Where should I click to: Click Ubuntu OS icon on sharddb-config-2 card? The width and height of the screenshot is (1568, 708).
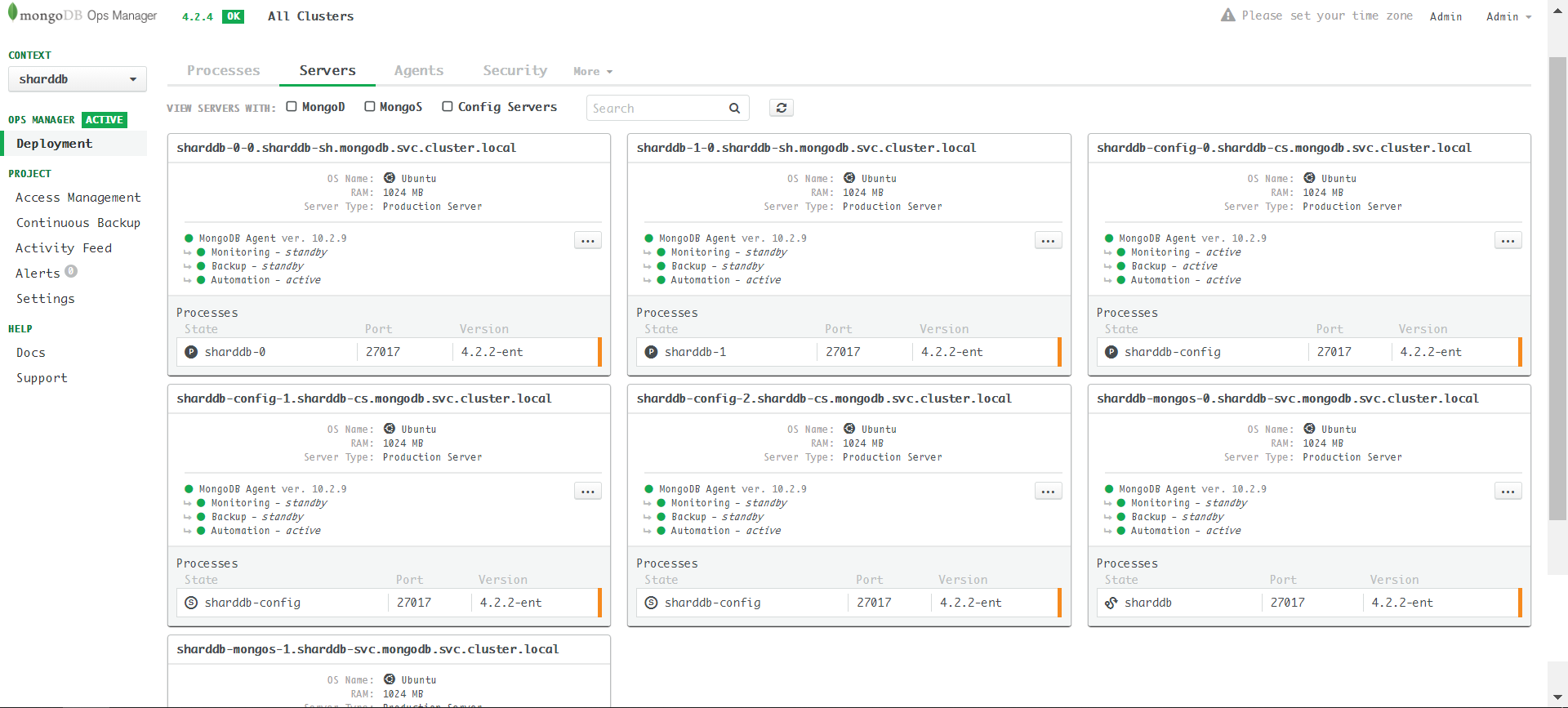(x=849, y=429)
